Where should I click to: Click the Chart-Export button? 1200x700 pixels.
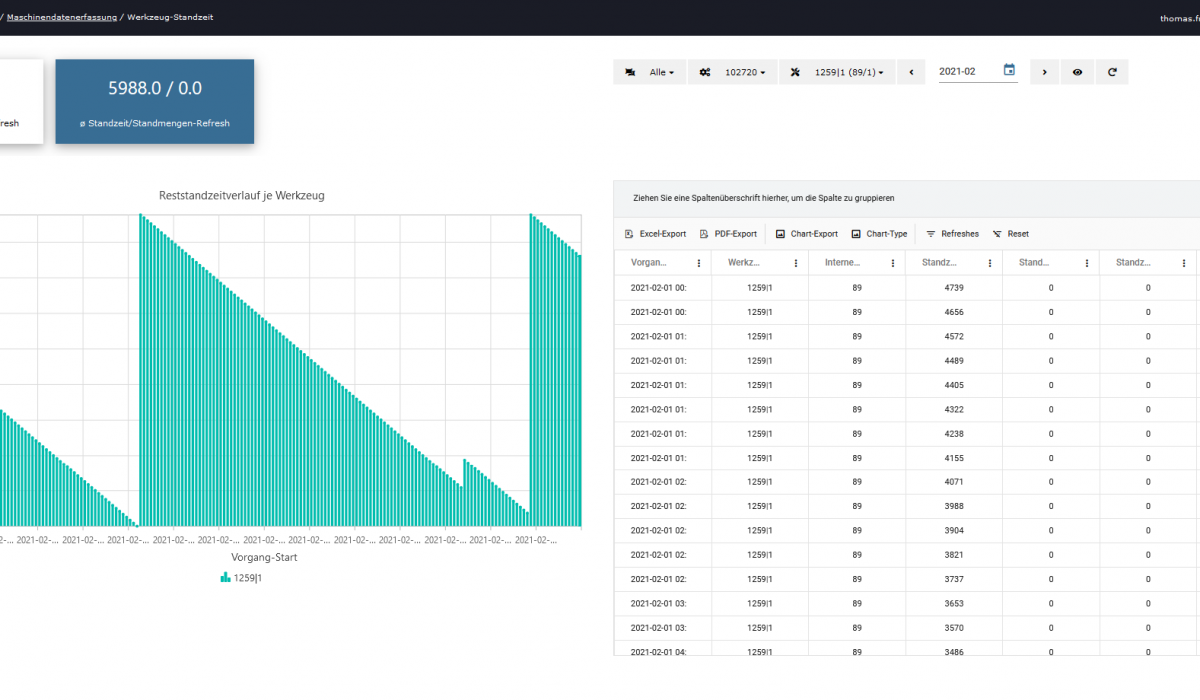pyautogui.click(x=806, y=234)
